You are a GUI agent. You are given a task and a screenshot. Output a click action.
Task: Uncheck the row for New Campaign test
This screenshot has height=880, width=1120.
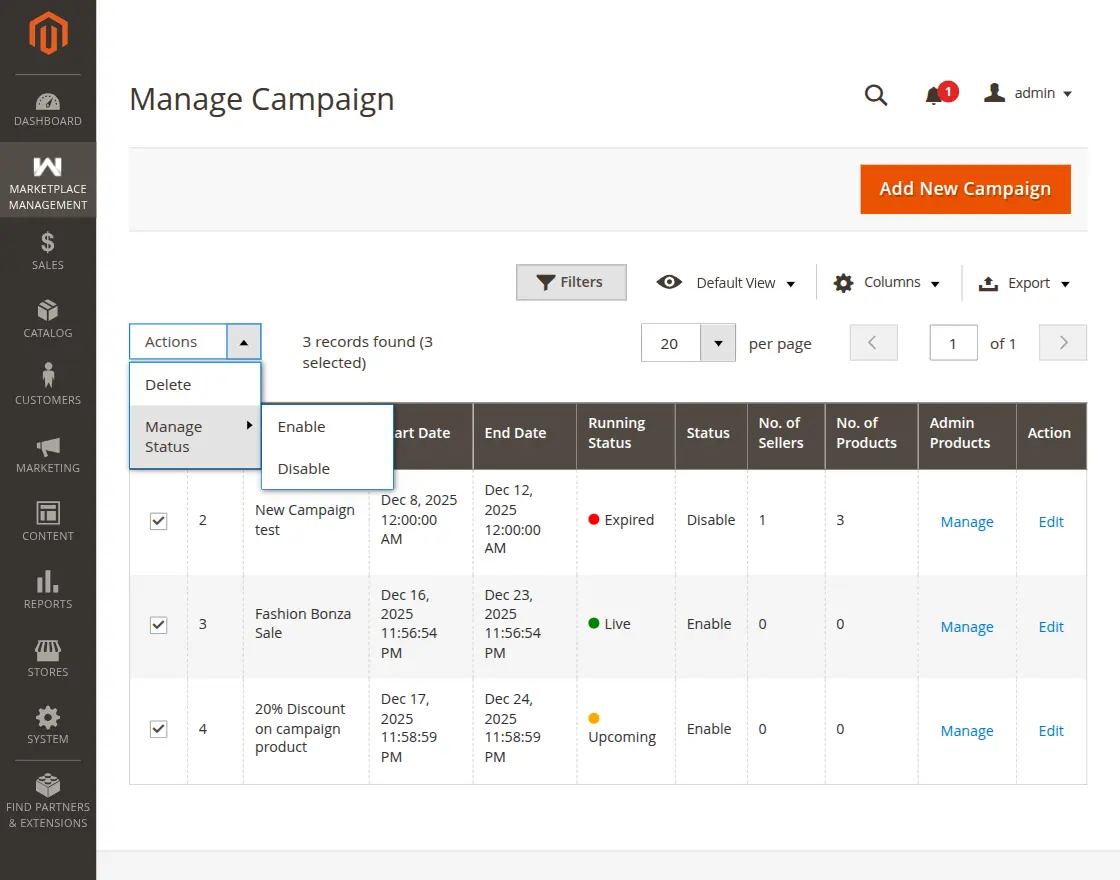pyautogui.click(x=157, y=521)
